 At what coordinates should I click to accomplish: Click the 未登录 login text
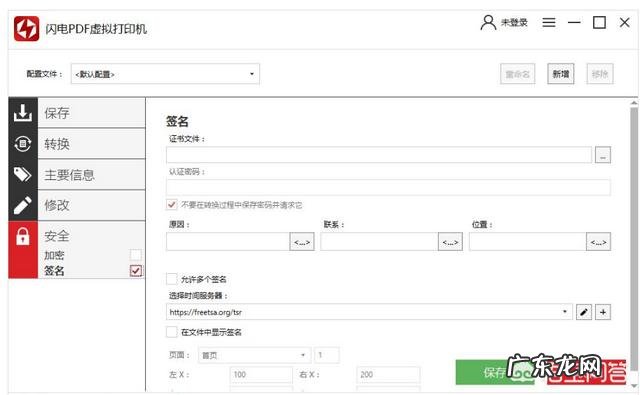click(514, 22)
